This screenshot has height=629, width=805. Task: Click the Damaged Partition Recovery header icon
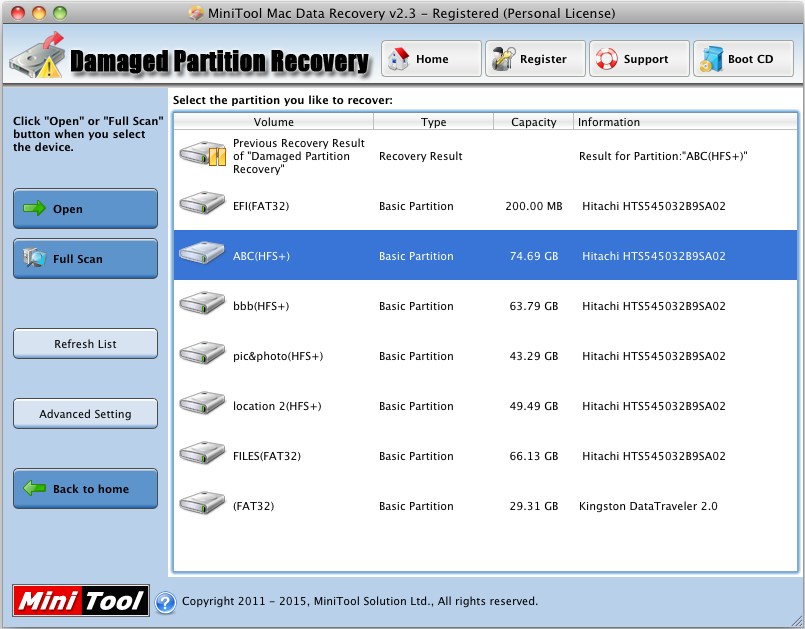37,55
